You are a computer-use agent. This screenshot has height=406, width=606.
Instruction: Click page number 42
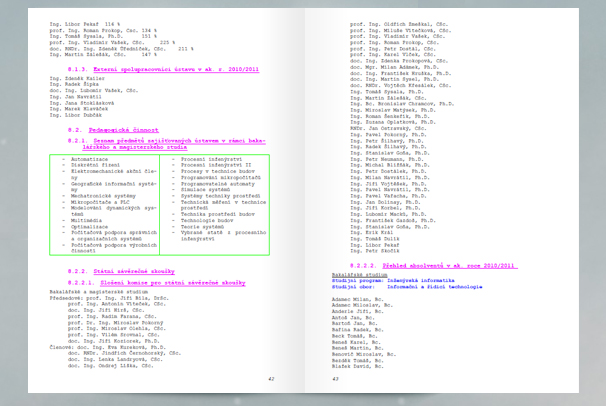click(x=270, y=379)
